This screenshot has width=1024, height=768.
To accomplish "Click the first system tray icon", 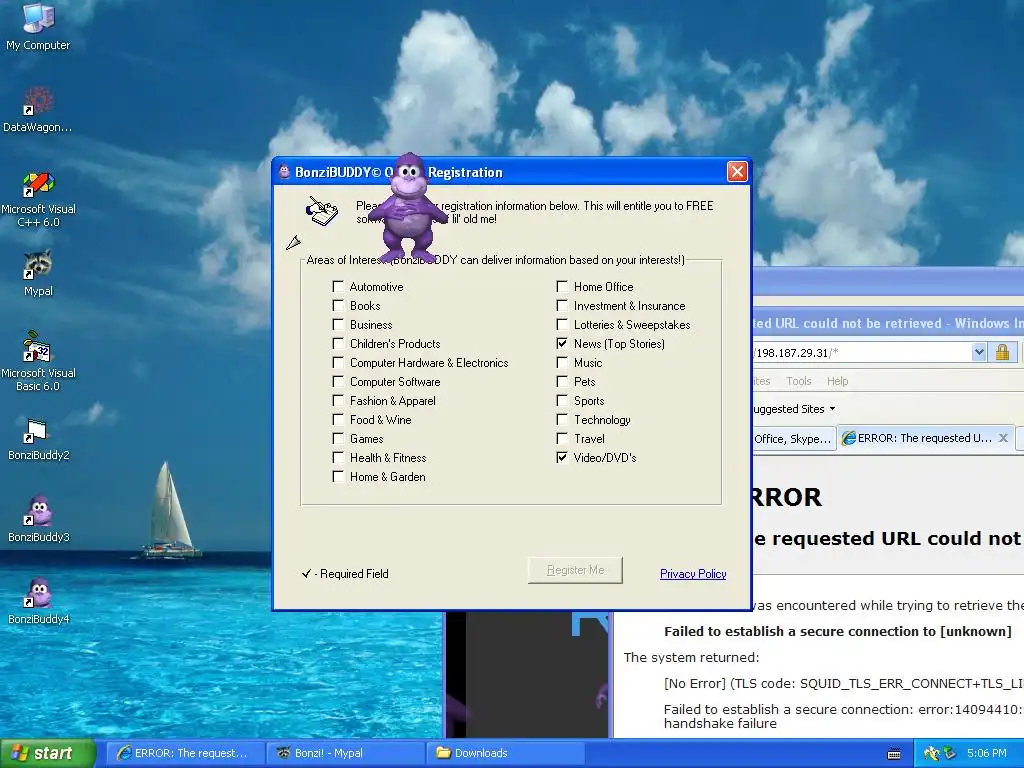I will click(932, 754).
